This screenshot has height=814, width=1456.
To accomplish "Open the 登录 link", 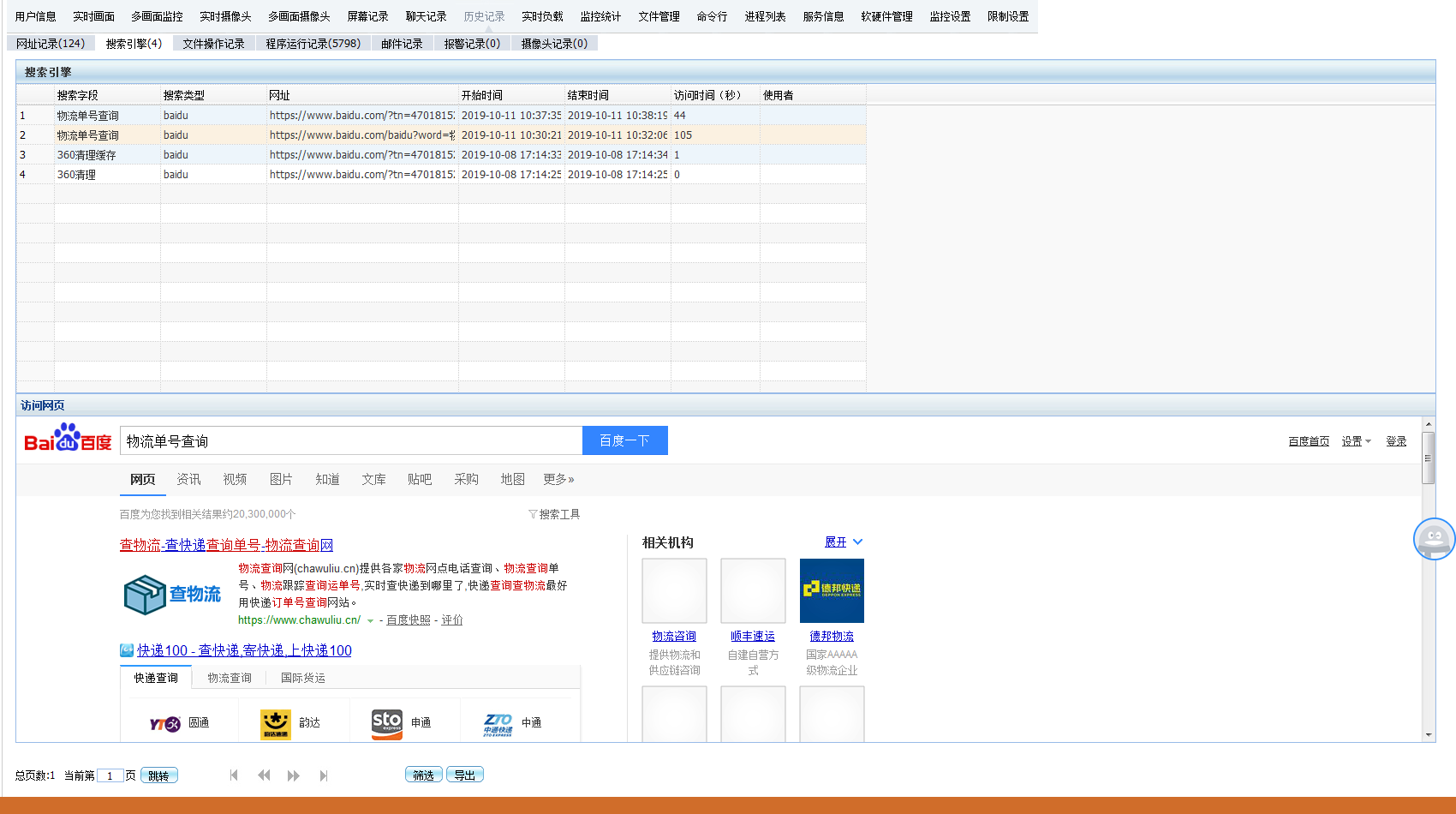I will point(1396,441).
